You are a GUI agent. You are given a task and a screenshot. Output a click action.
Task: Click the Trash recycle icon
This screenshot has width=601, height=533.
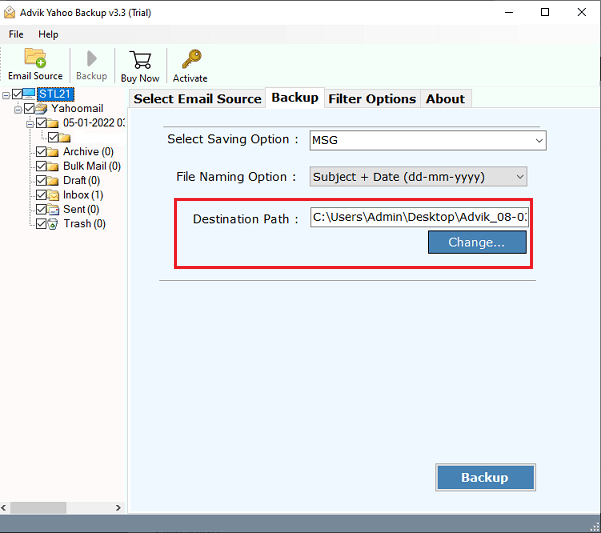53,224
